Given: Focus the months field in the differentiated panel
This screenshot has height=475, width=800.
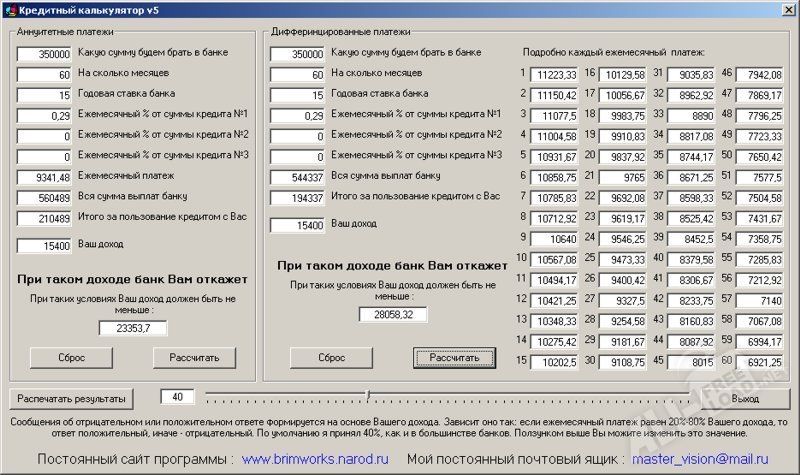Looking at the screenshot, I should 298,74.
